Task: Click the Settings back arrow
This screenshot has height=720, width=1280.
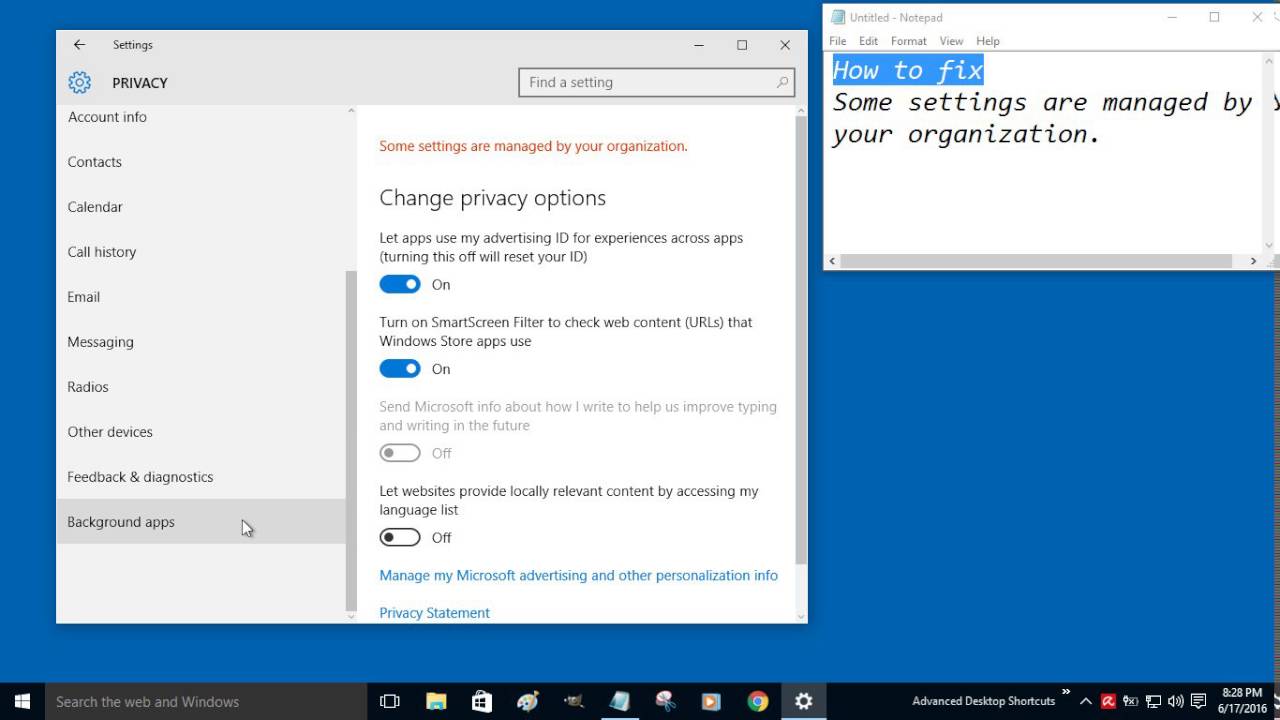Action: 79,45
